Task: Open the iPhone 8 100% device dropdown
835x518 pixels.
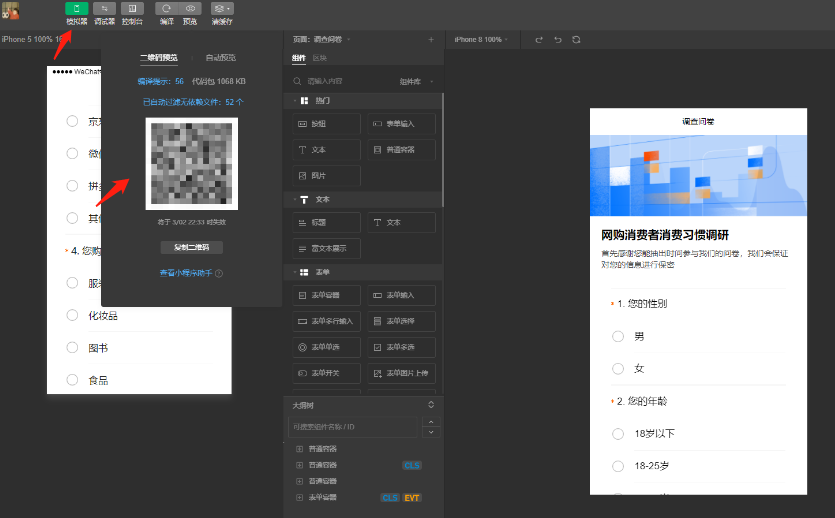Action: tap(481, 39)
